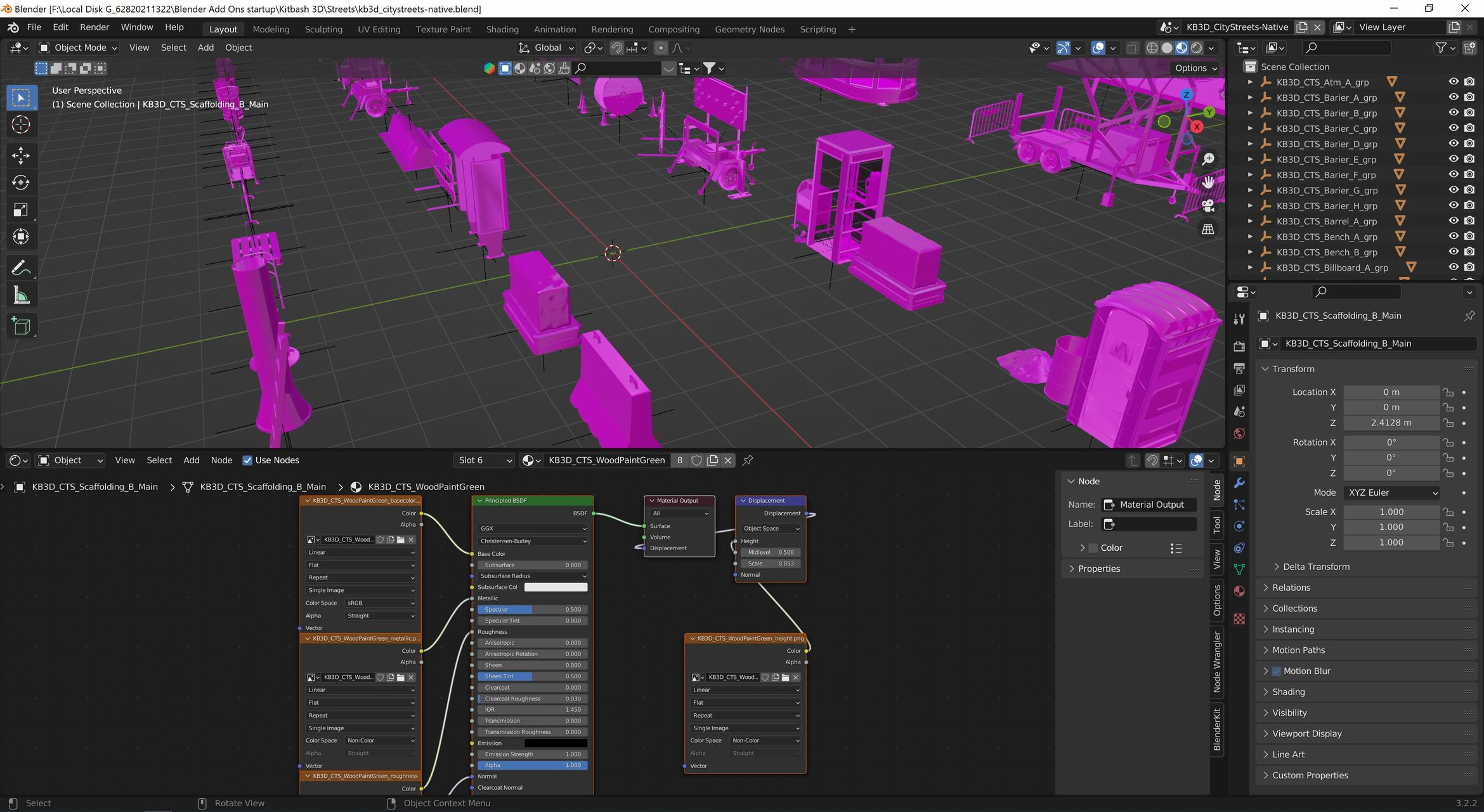This screenshot has height=812, width=1484.
Task: Click the Emission black color swatch
Action: tap(556, 743)
